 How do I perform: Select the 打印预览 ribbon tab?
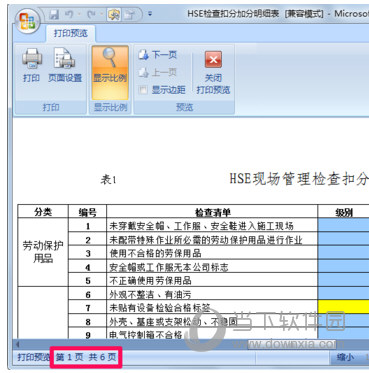point(71,33)
